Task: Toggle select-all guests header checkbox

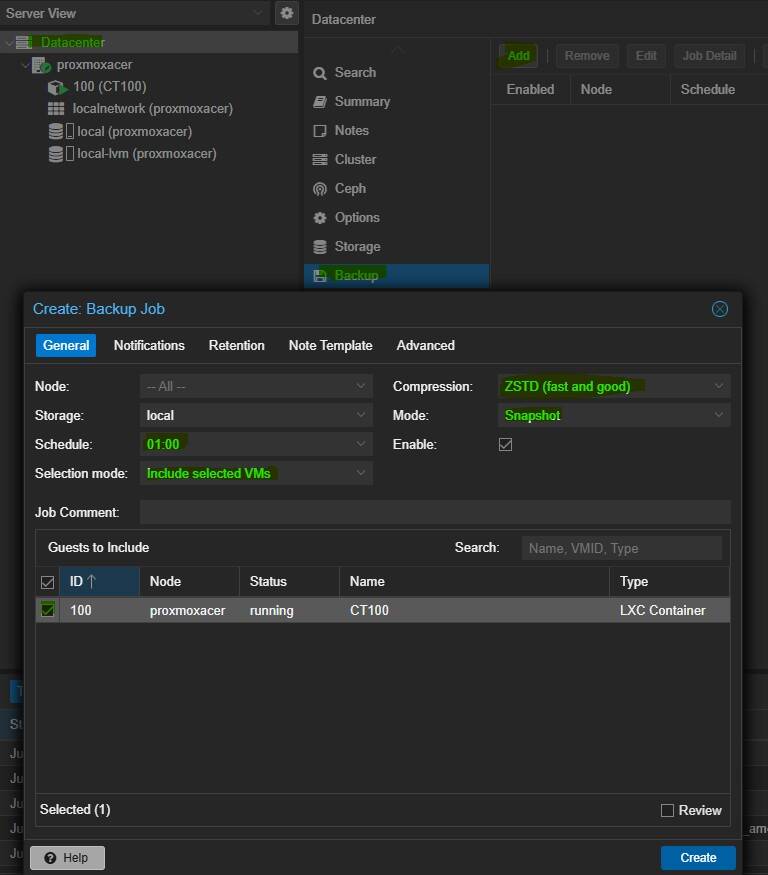Action: point(47,582)
